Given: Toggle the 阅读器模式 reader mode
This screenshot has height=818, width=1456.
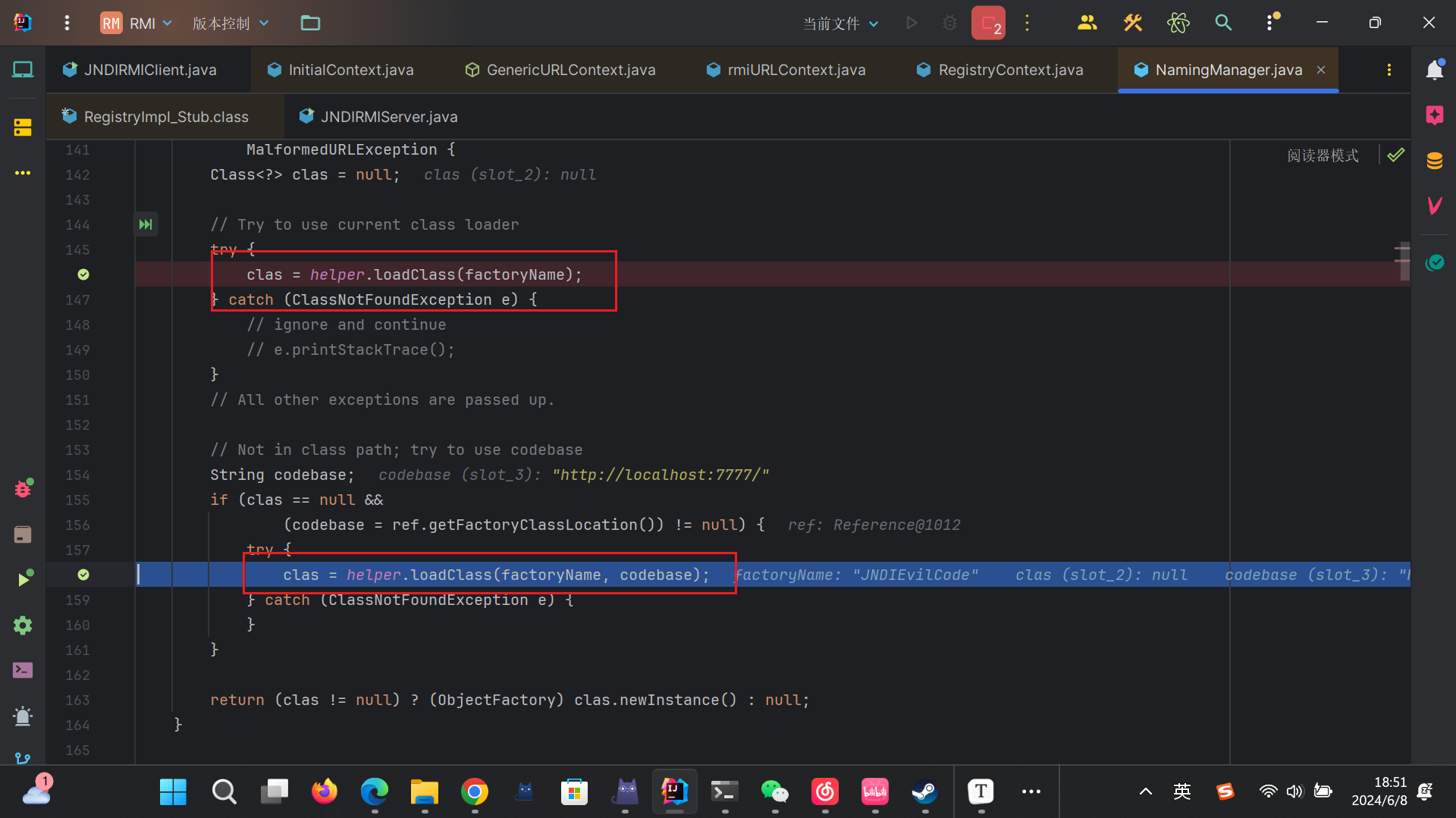Looking at the screenshot, I should pos(1323,155).
